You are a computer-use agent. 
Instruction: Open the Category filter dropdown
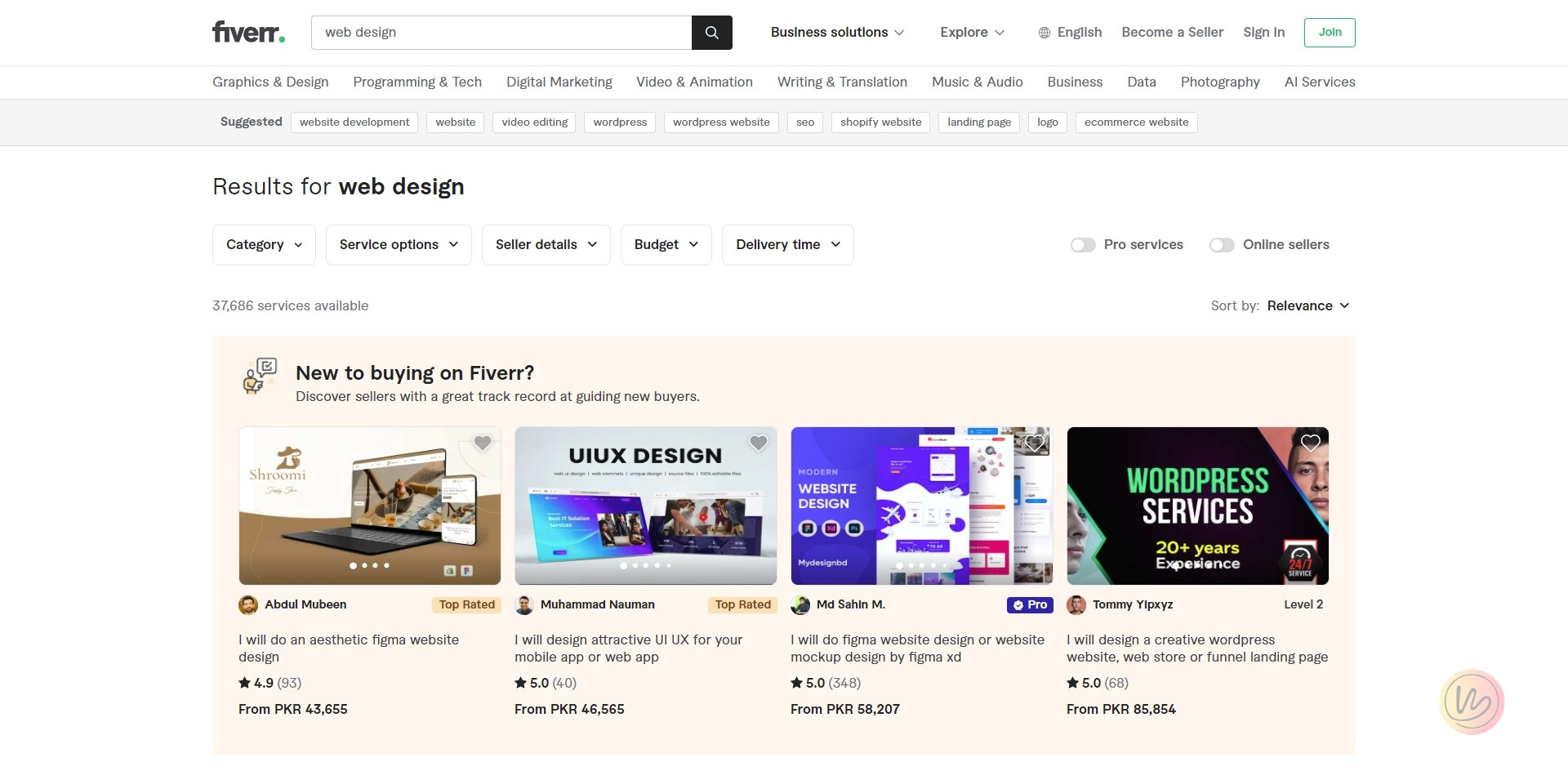point(263,244)
